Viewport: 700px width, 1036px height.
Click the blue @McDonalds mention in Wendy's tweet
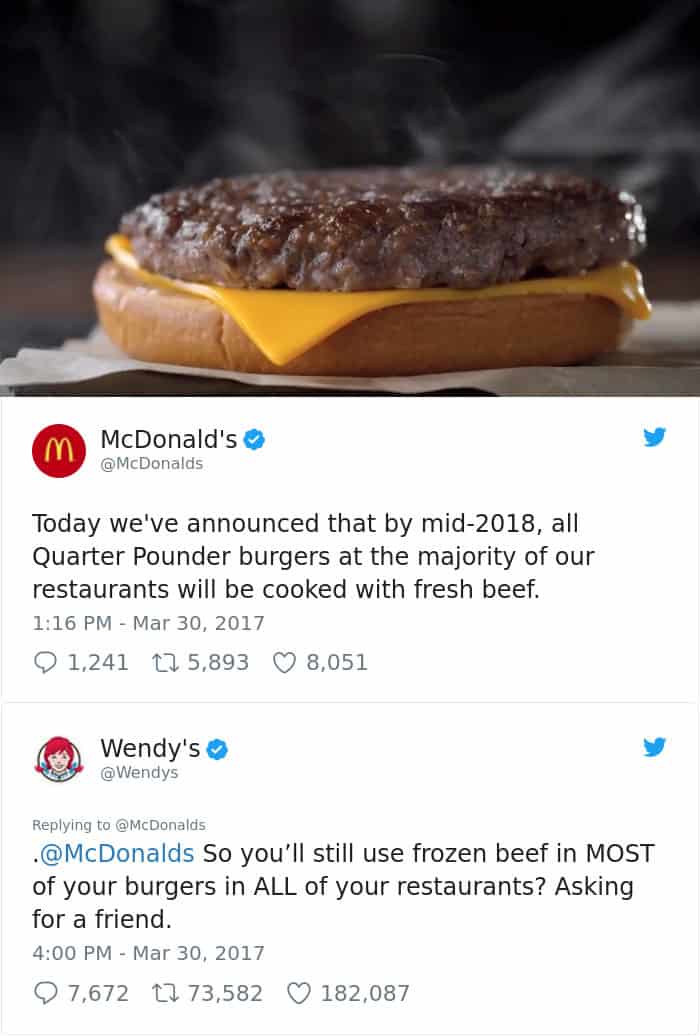(117, 854)
